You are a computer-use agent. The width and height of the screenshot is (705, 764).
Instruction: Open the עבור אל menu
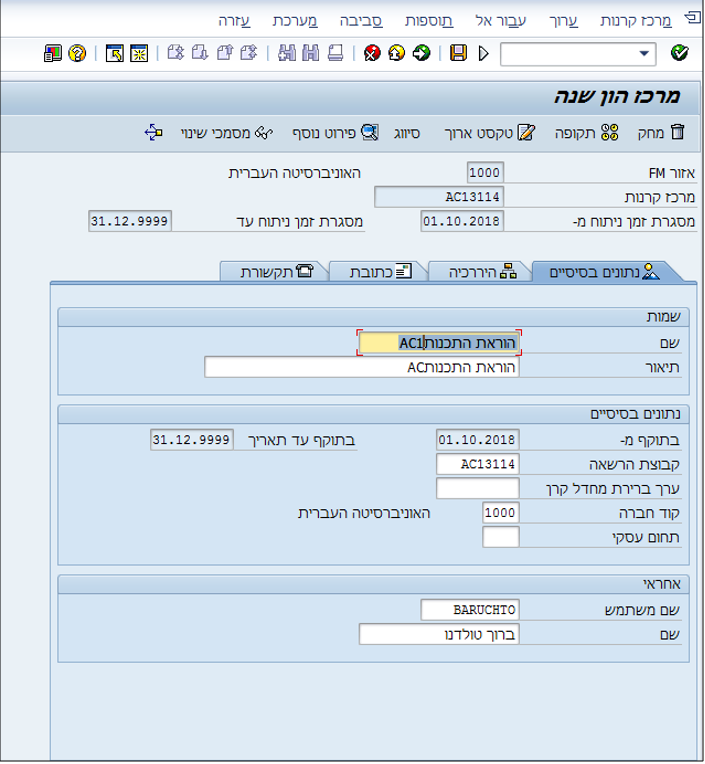click(501, 21)
